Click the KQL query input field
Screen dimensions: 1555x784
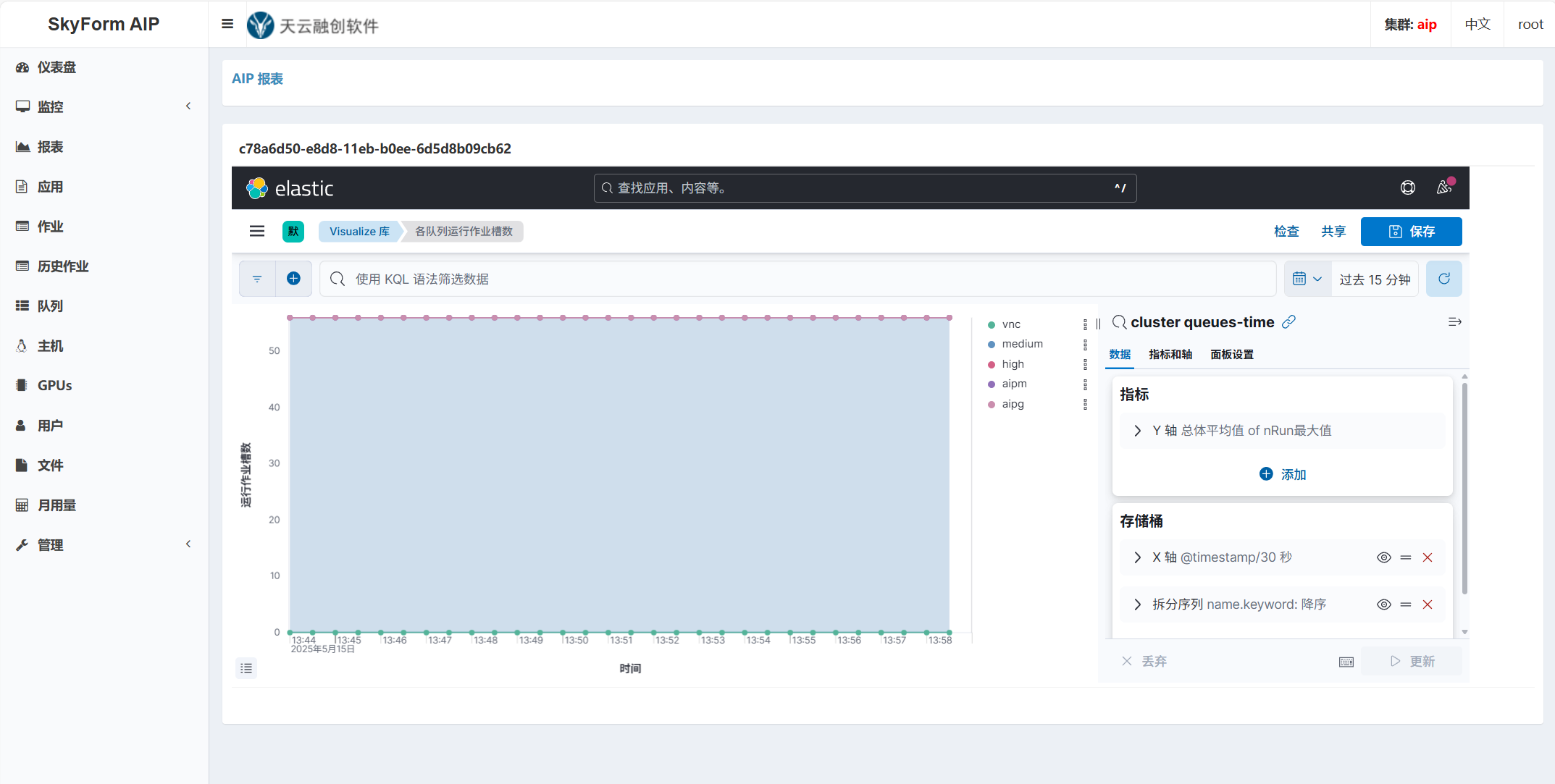pos(797,279)
